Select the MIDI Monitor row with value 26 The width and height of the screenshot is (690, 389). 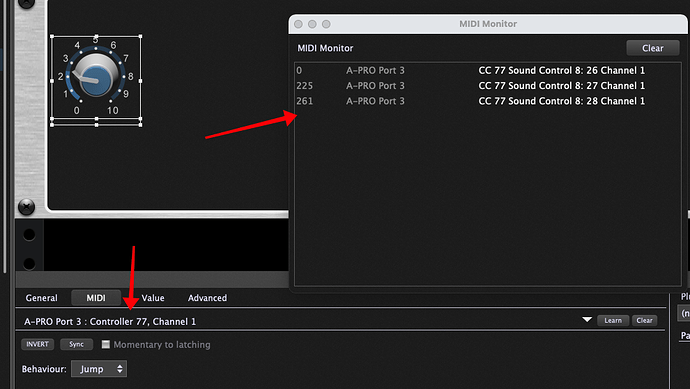tap(488, 70)
